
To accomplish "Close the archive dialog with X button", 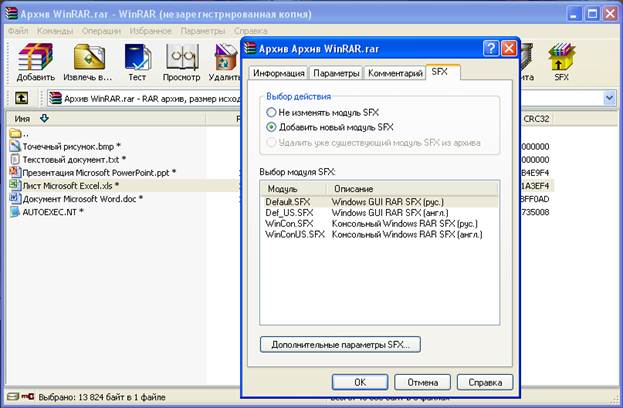I will coord(509,48).
